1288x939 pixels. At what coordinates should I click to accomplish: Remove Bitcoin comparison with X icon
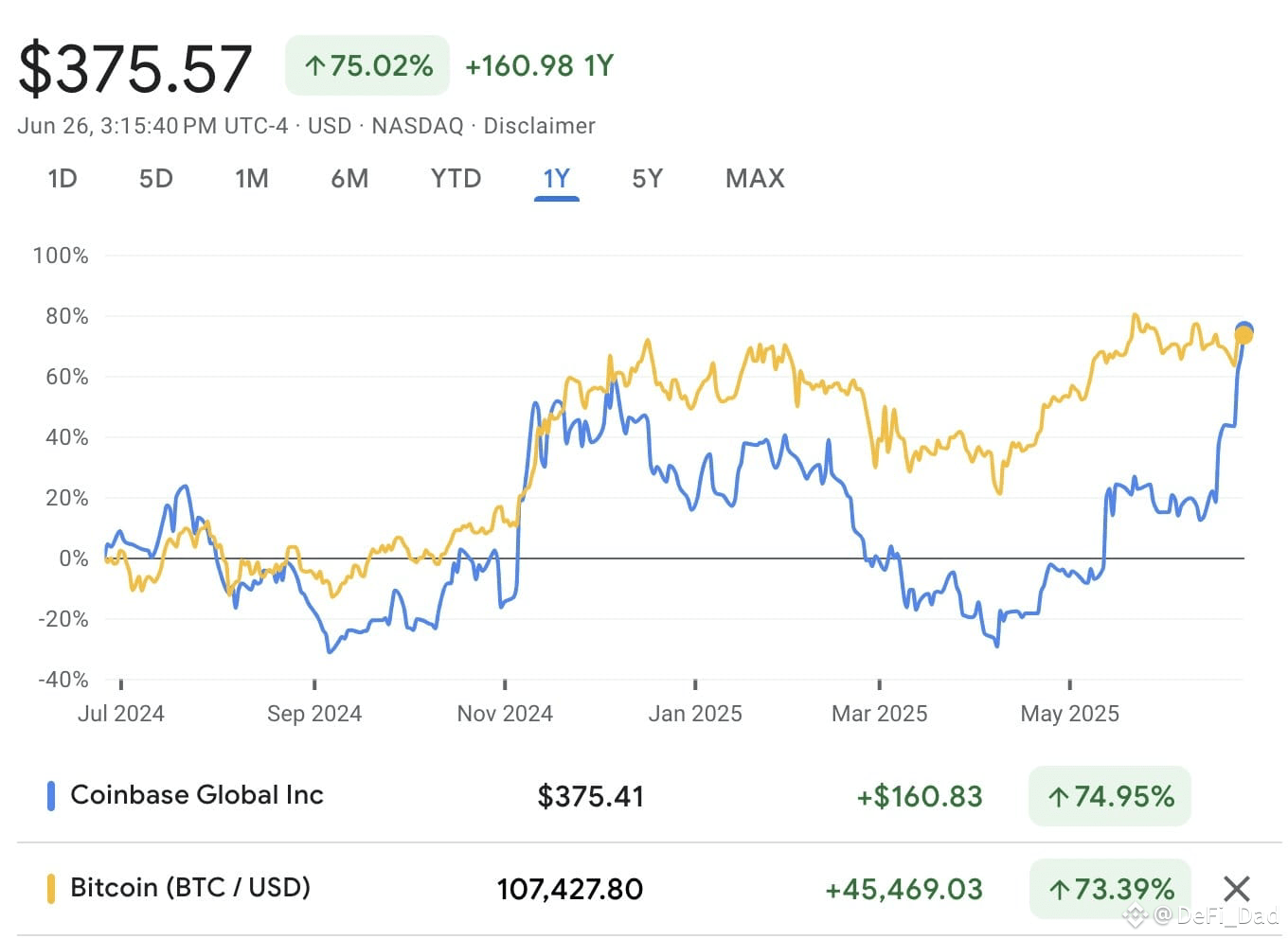coord(1236,889)
